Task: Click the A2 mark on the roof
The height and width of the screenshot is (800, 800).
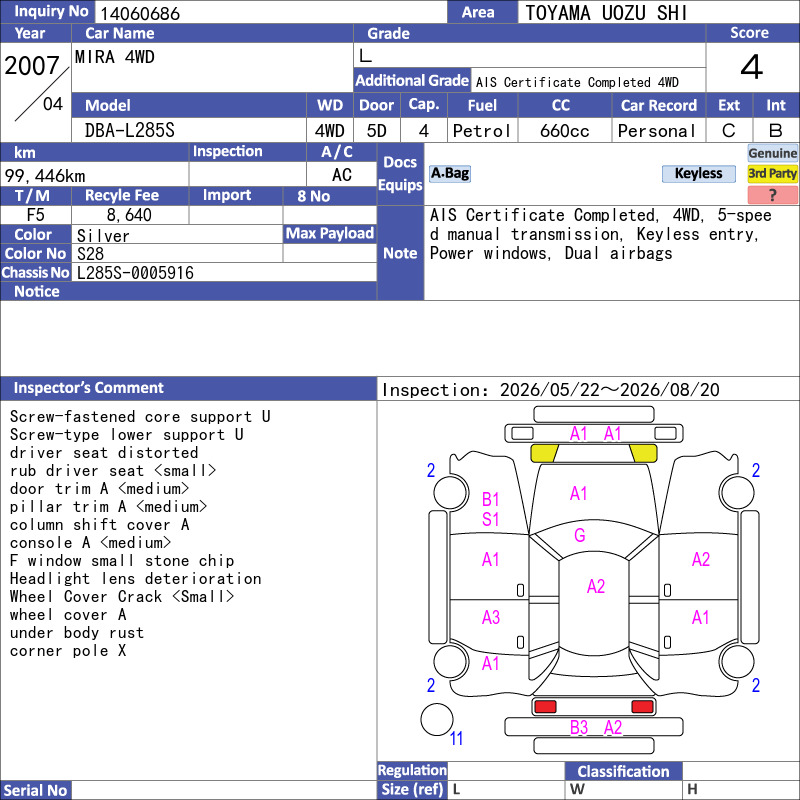Action: (x=596, y=586)
